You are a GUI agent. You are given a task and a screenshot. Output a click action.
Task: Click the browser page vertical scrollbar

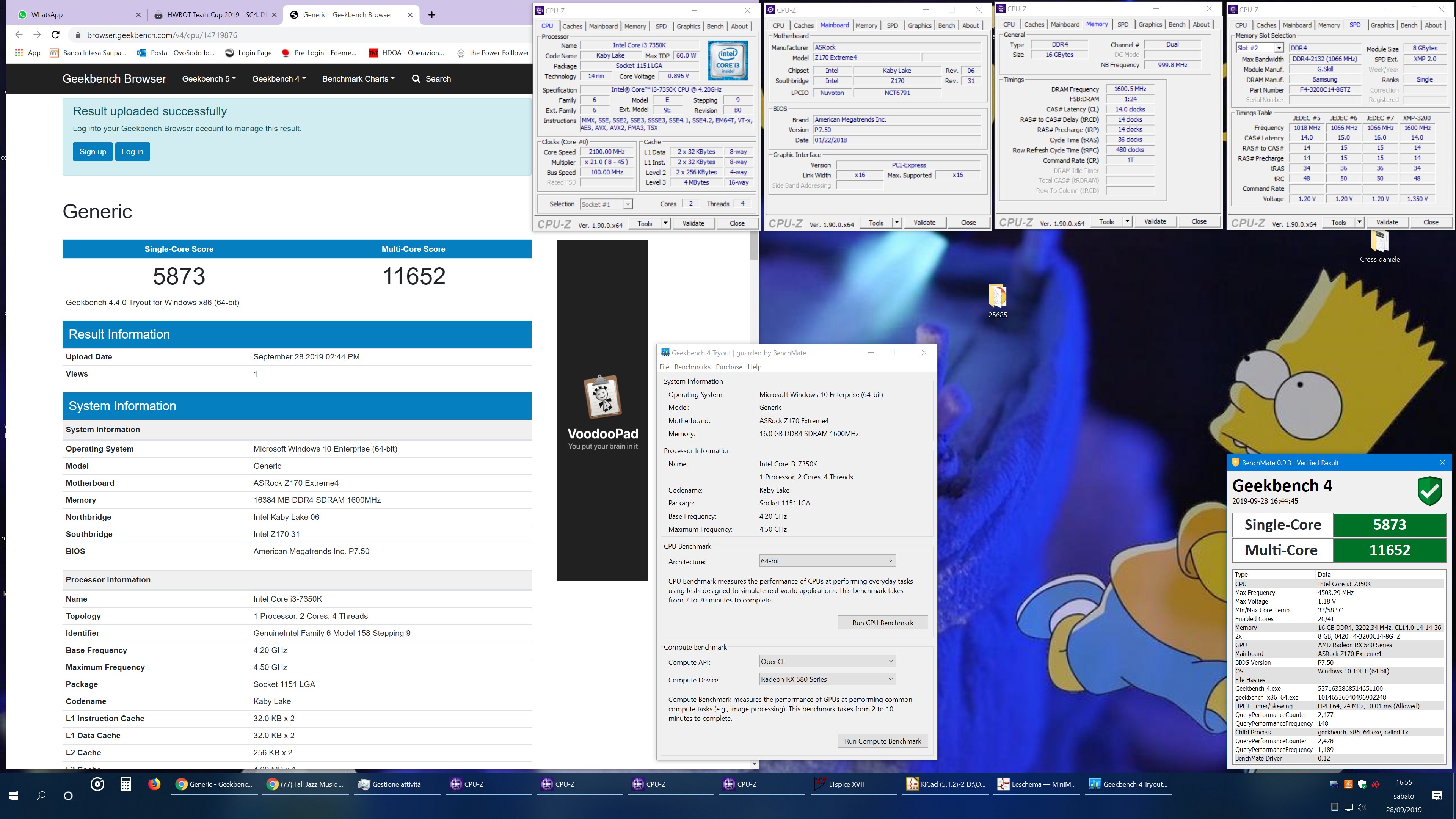754,246
